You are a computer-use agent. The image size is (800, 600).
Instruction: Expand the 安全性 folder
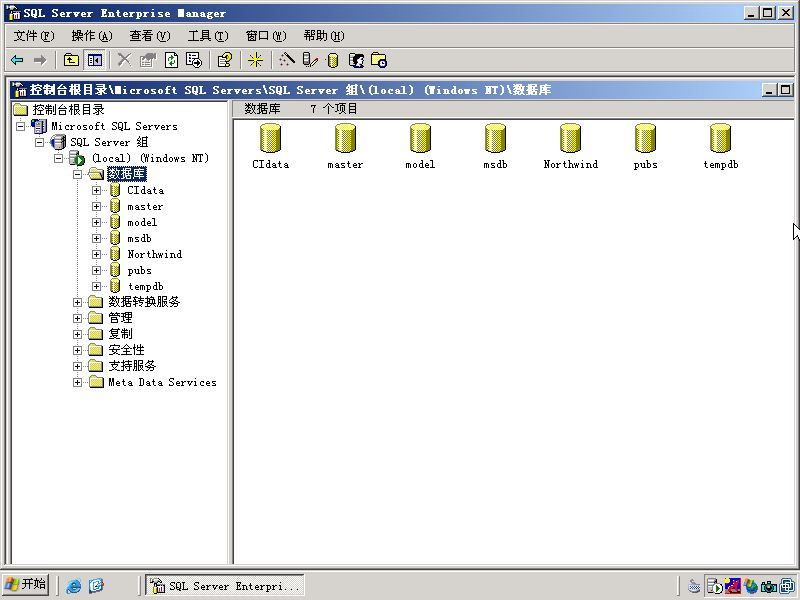pyautogui.click(x=78, y=351)
